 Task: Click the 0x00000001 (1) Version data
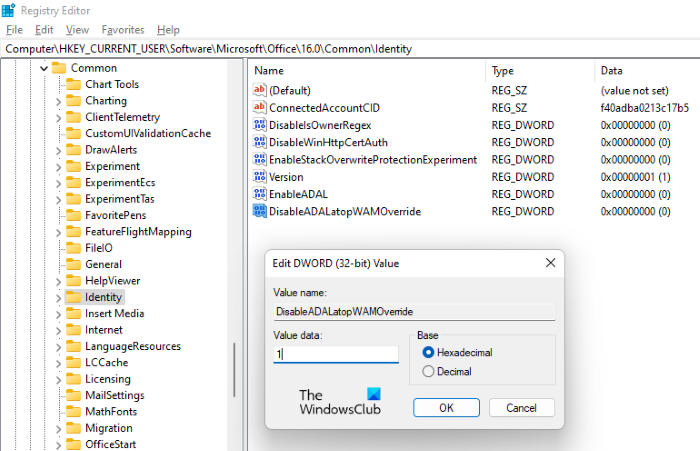pos(635,177)
